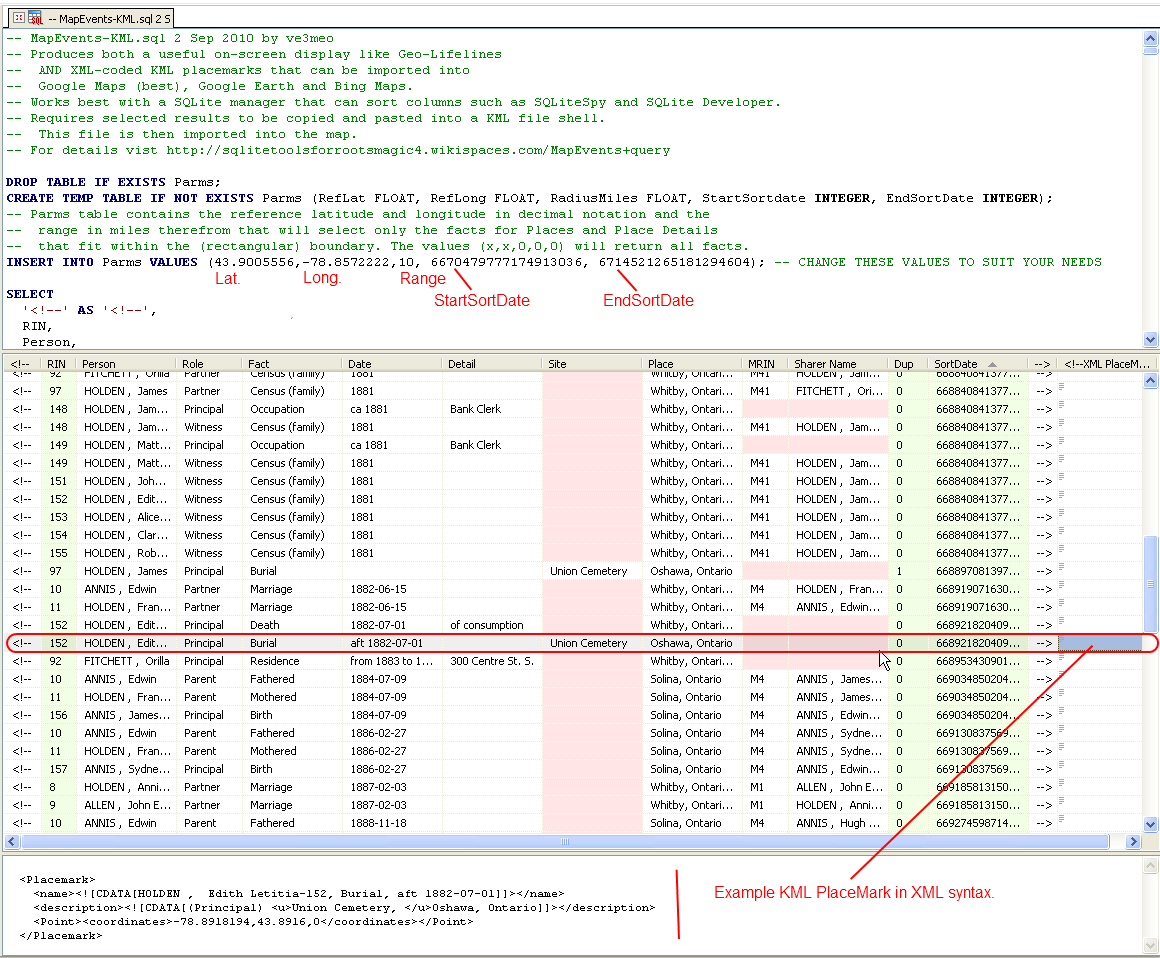1160x958 pixels.
Task: Sort by RIN column header
Action: coord(56,364)
